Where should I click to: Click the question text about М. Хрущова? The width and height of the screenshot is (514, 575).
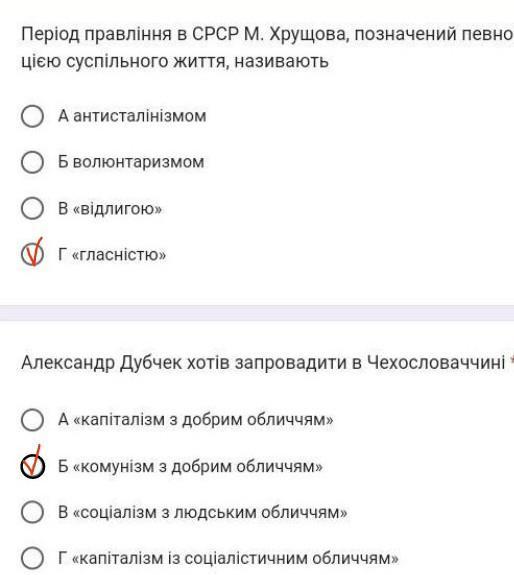coord(268,48)
